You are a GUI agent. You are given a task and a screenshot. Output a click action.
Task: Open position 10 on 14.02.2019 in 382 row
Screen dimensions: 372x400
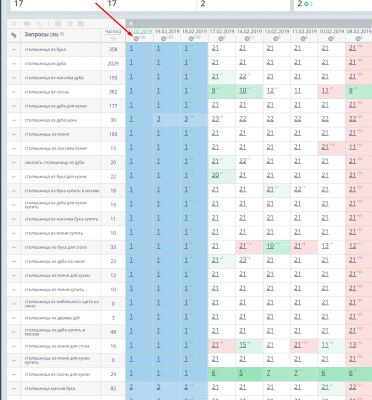click(243, 90)
